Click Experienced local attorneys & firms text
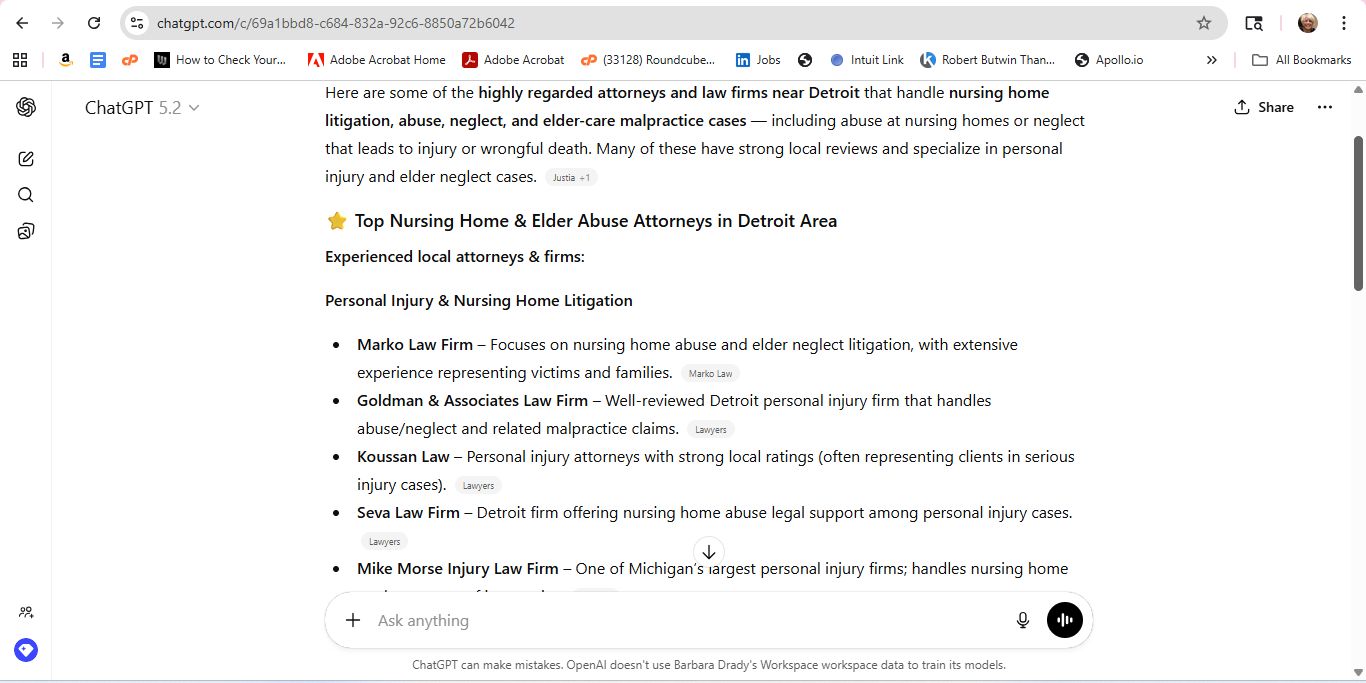The width and height of the screenshot is (1366, 683). tap(455, 257)
